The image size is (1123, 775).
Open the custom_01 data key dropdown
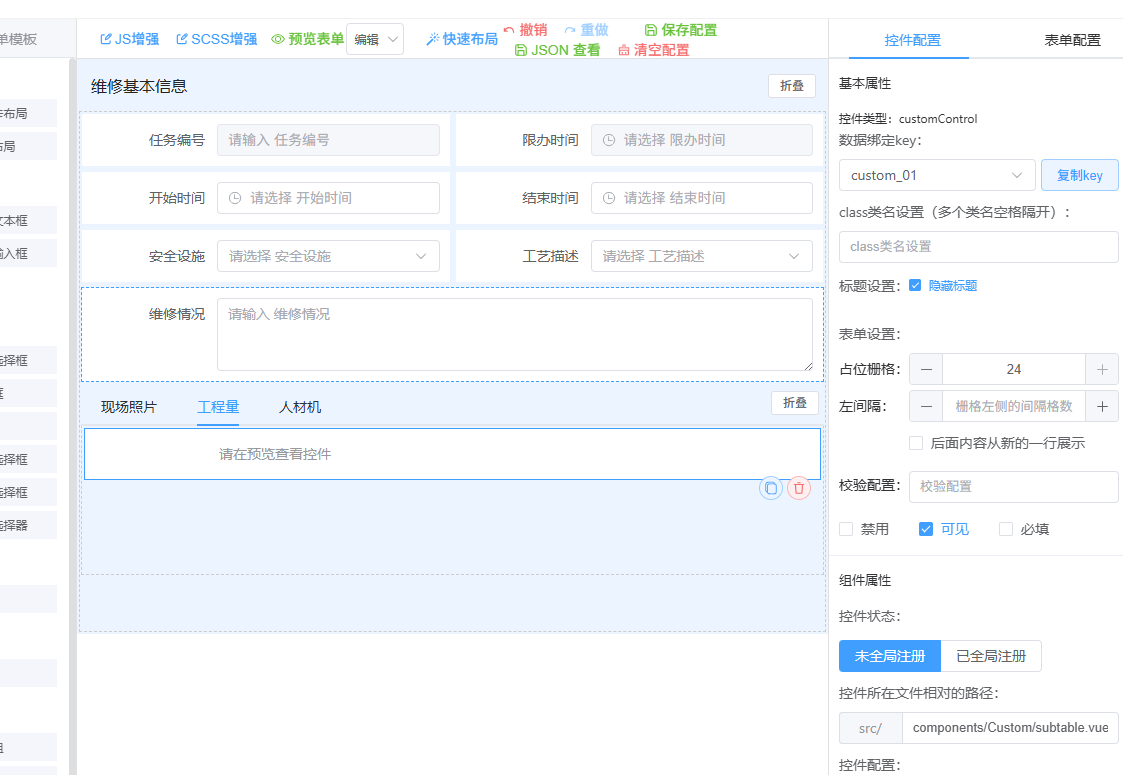[x=936, y=175]
